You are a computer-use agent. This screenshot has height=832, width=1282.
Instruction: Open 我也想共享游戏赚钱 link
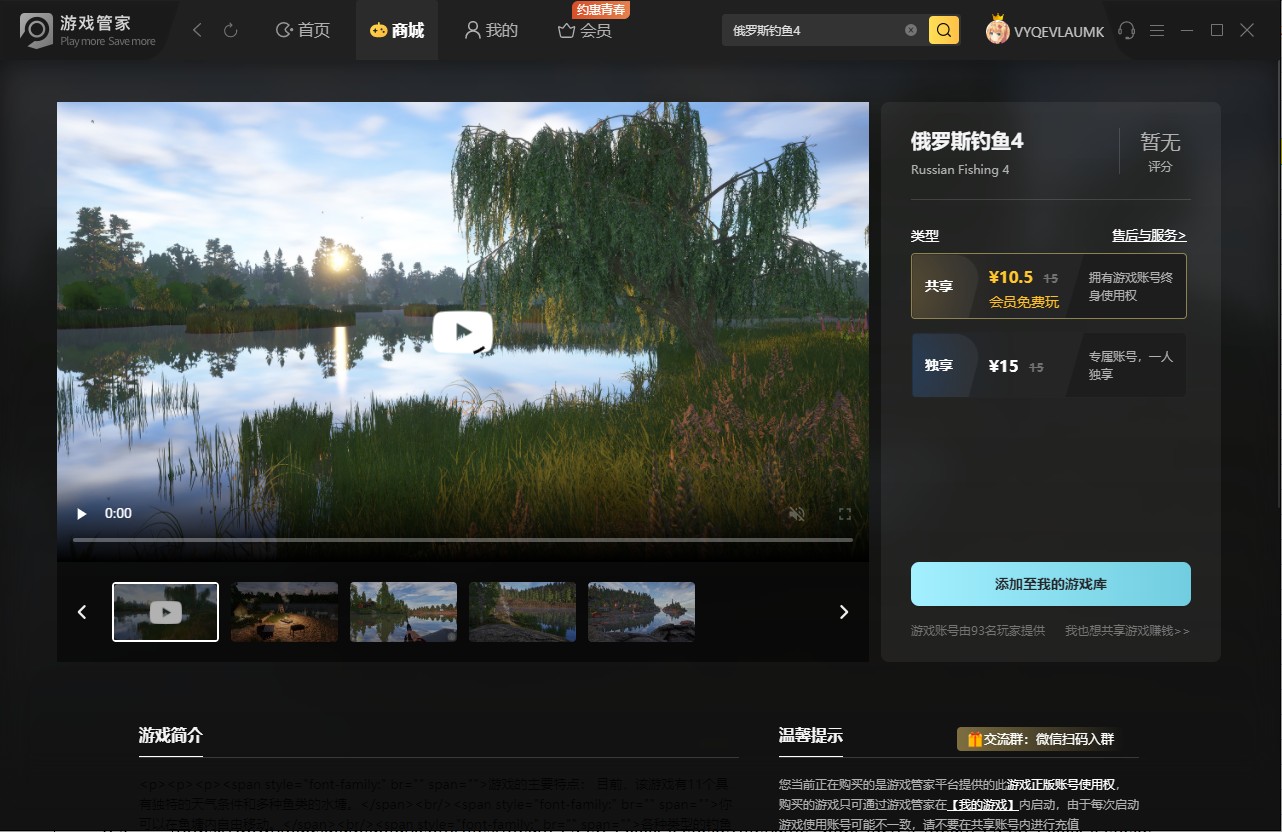coord(1127,631)
